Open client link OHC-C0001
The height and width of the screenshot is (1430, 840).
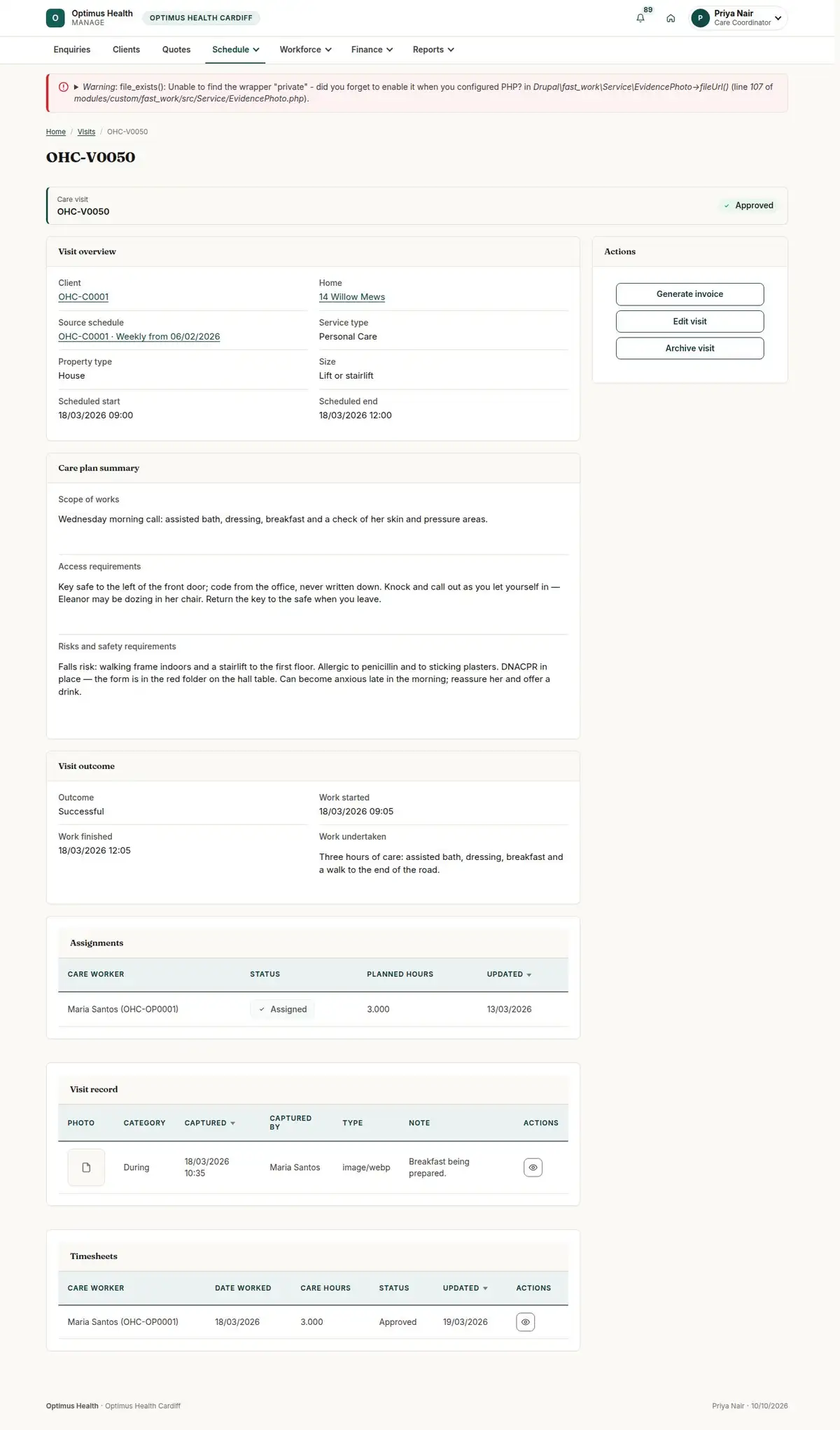[83, 297]
